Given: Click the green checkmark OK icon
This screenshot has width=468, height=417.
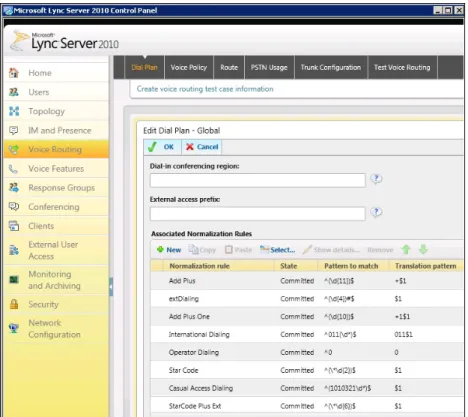Looking at the screenshot, I should pos(152,147).
